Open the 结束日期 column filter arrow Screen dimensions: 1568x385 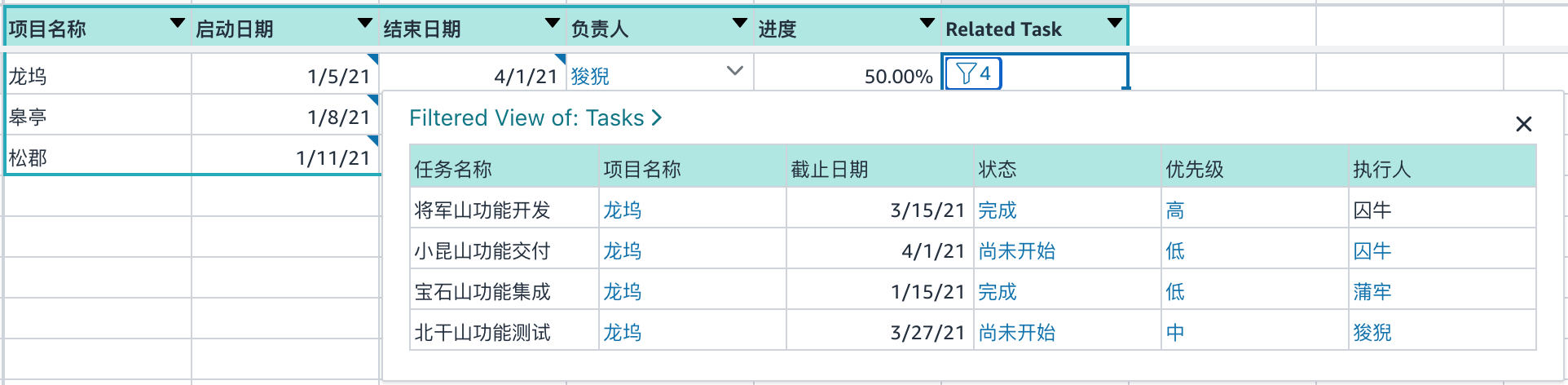coord(553,24)
